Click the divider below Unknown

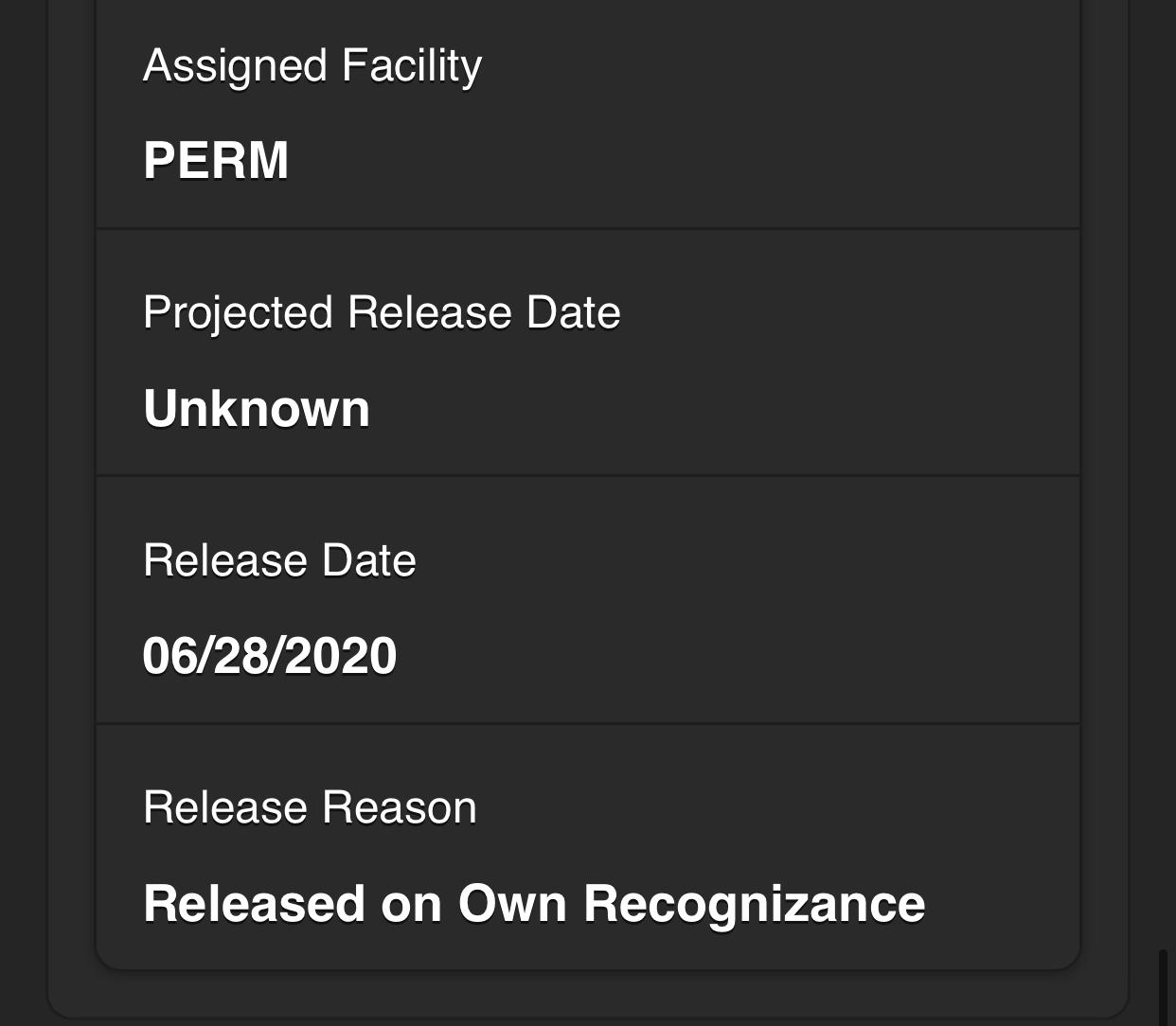(x=587, y=475)
